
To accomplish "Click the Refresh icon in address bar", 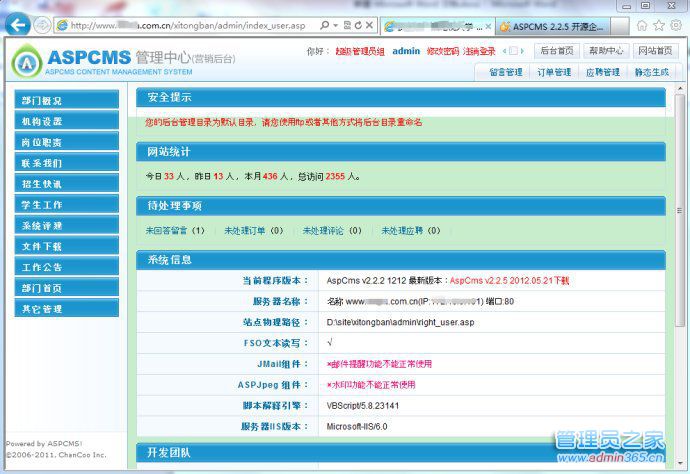I will 358,25.
